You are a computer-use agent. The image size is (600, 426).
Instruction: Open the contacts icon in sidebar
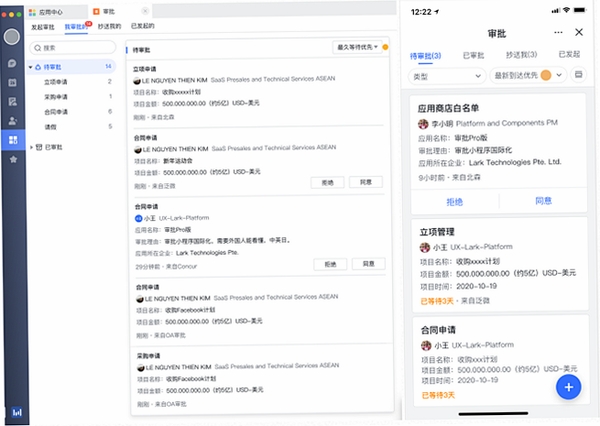(13, 121)
